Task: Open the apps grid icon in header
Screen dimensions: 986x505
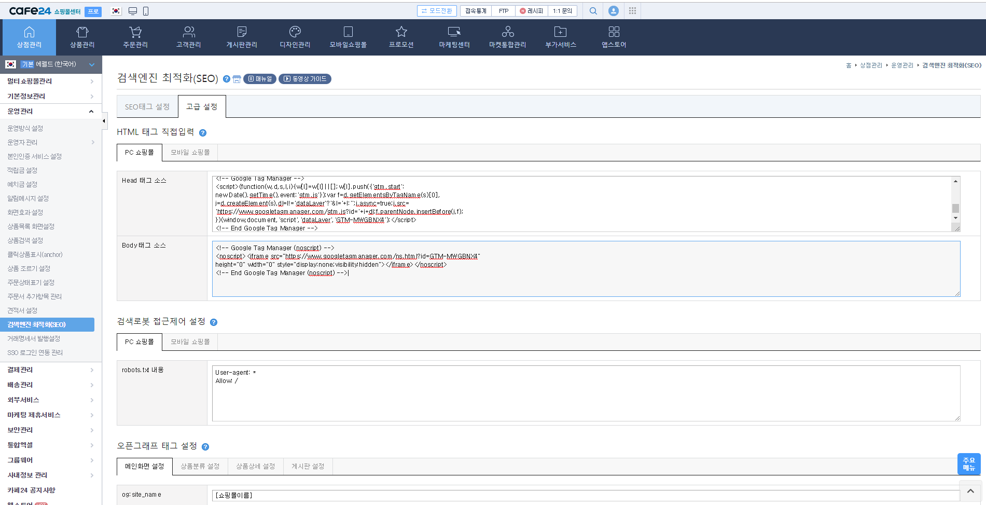Action: click(632, 11)
